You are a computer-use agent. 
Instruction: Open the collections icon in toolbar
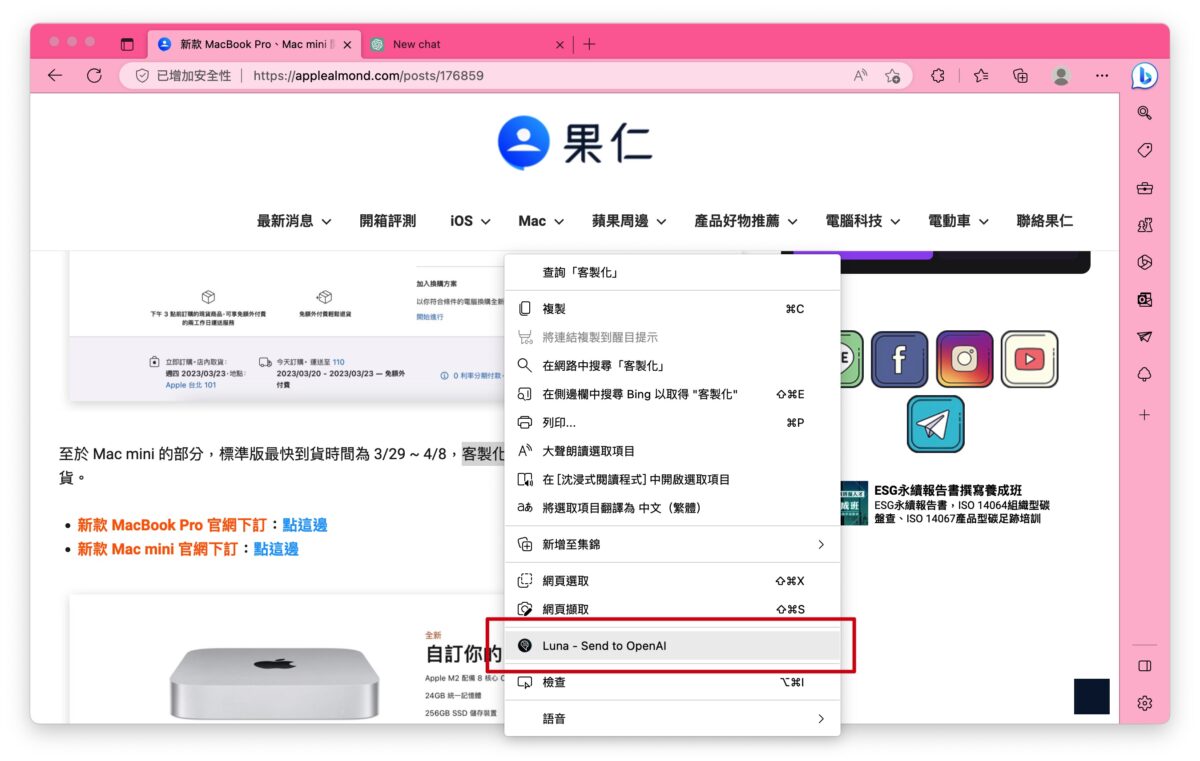[1020, 75]
